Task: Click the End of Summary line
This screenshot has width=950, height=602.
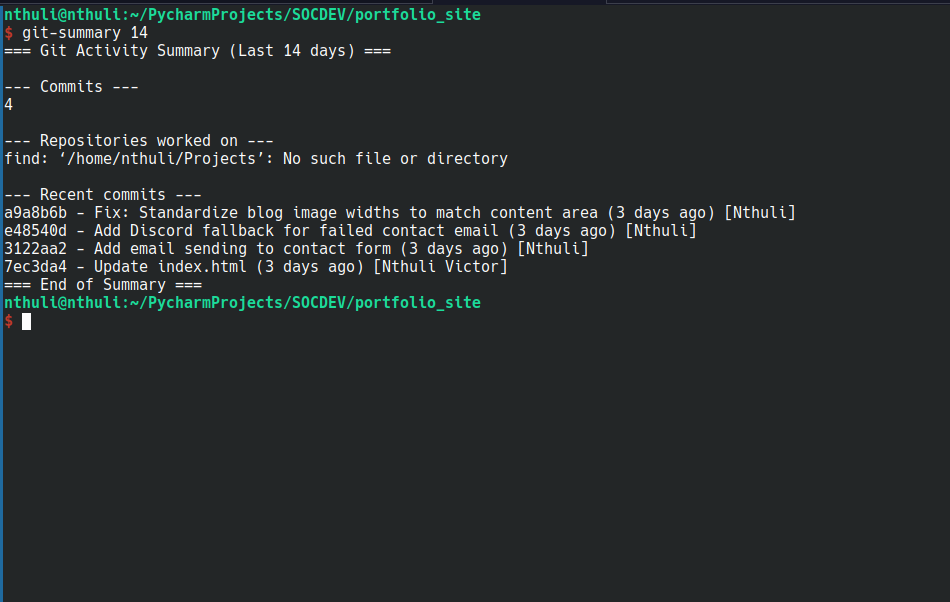Action: 103,285
